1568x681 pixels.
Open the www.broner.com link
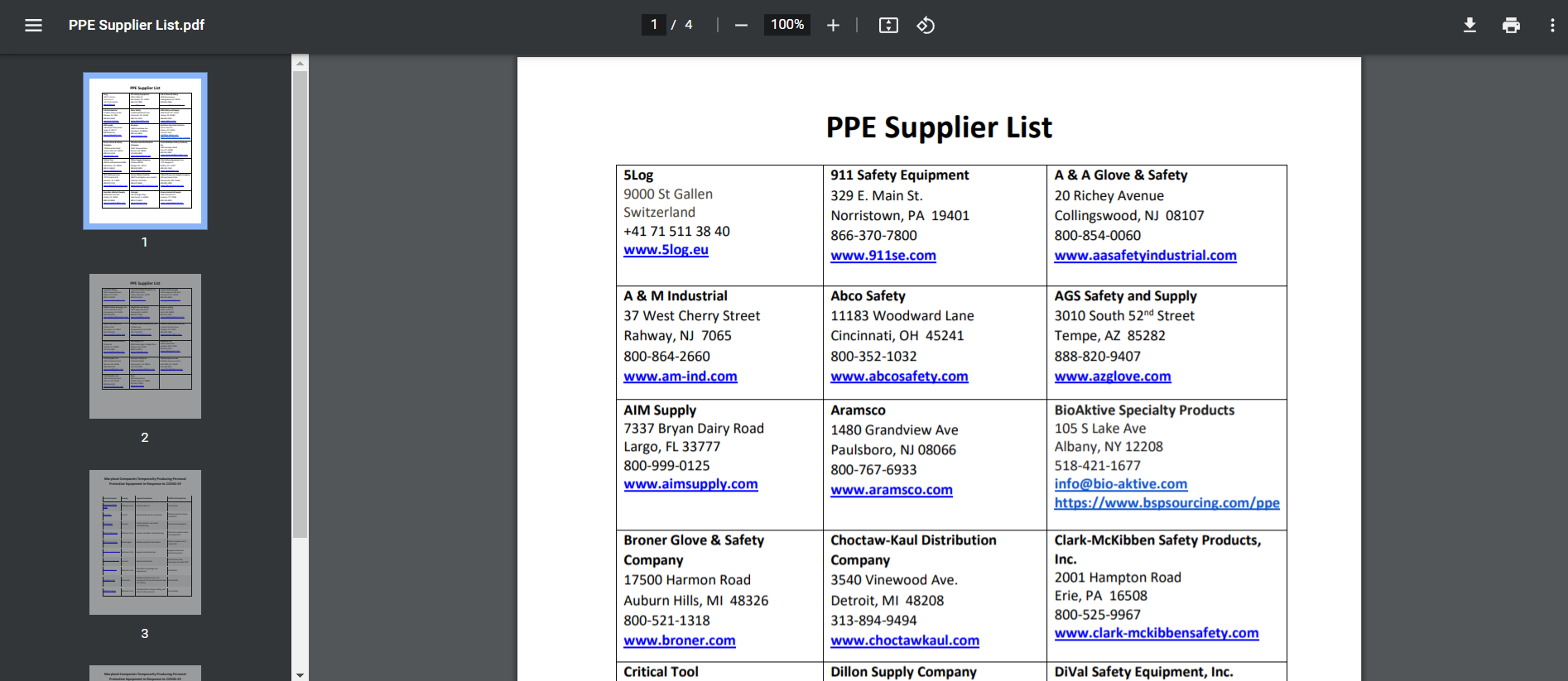[680, 640]
